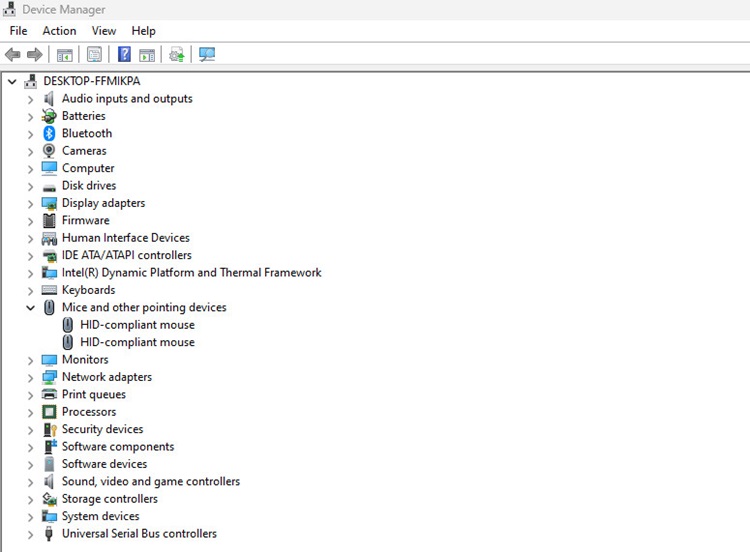This screenshot has width=750, height=552.
Task: Click the blue Help toolbar icon
Action: (125, 54)
